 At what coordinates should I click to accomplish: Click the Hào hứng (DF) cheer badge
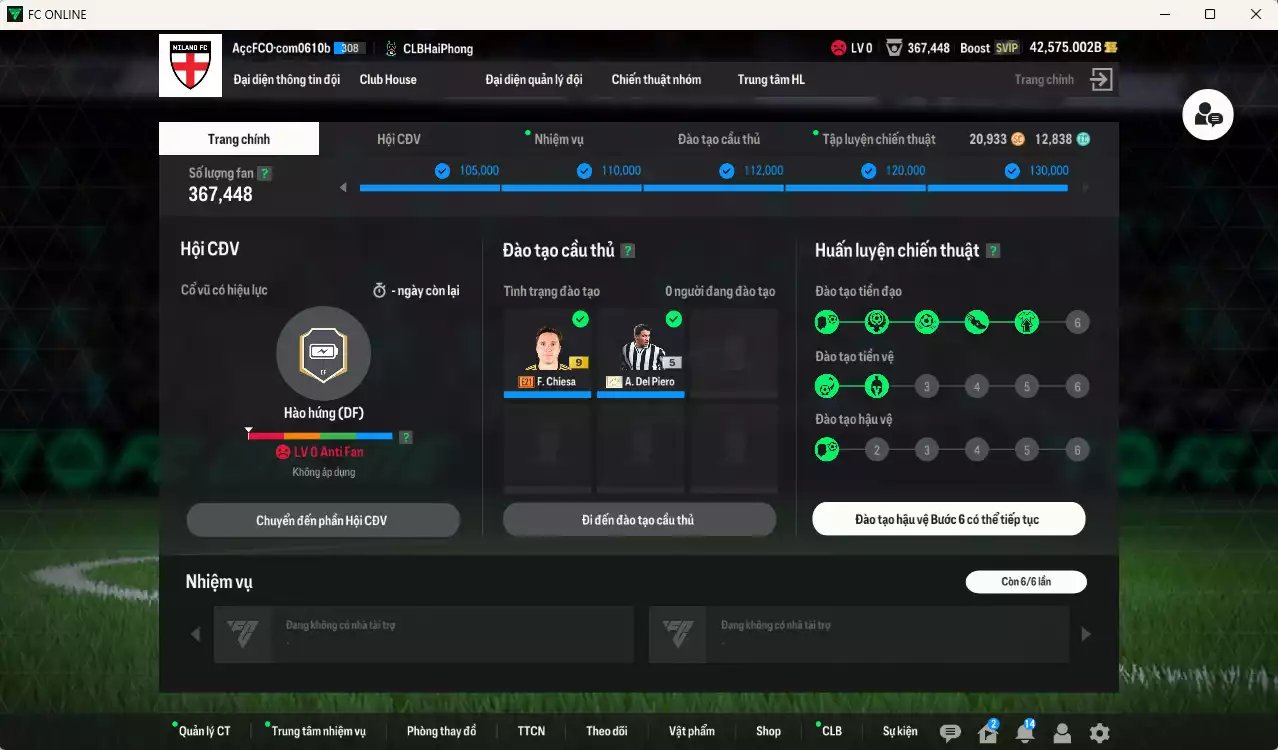323,354
